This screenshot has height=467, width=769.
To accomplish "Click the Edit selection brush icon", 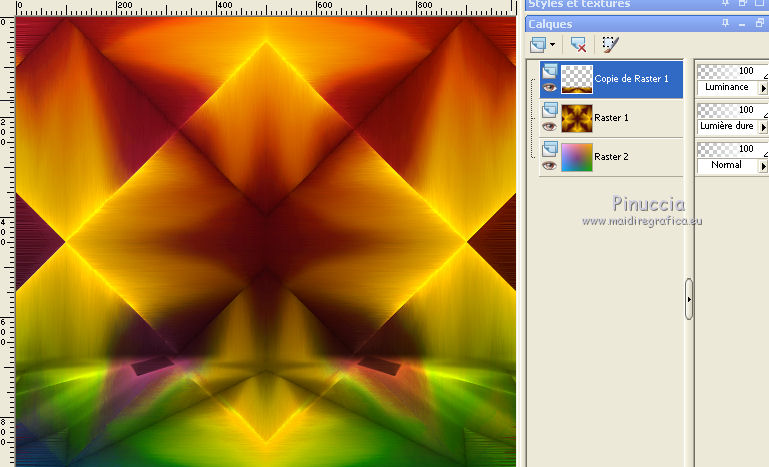I will [611, 45].
